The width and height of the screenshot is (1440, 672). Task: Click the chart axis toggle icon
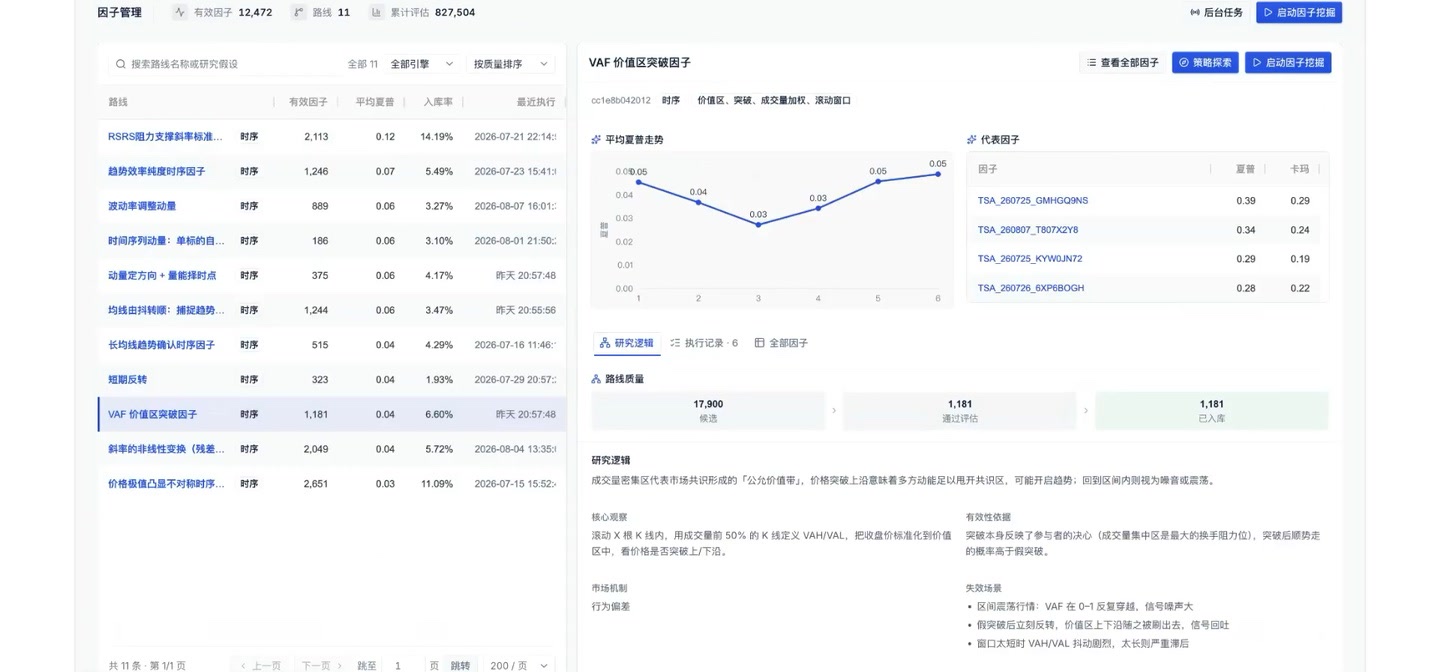coord(604,230)
